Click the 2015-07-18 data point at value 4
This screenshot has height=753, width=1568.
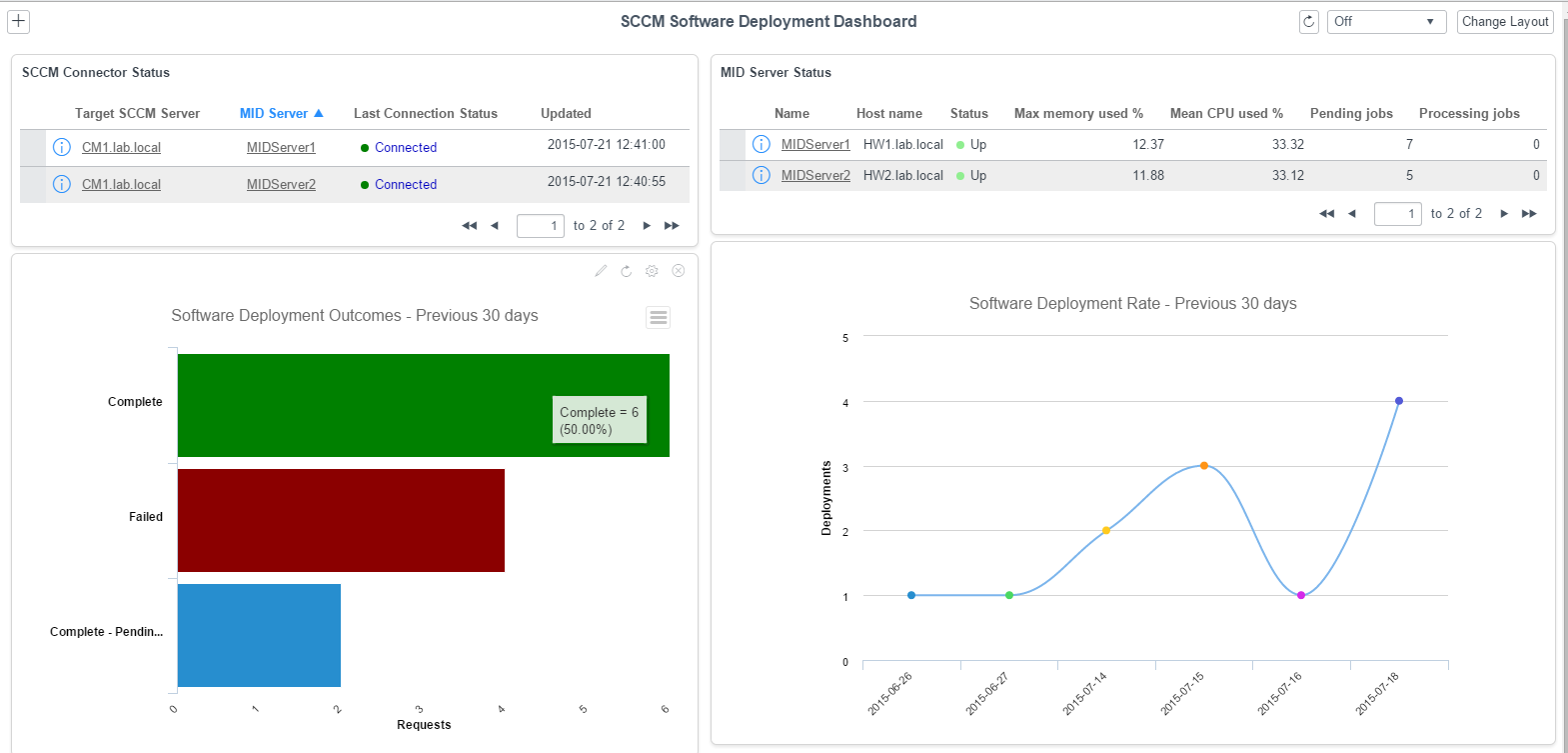pyautogui.click(x=1399, y=401)
